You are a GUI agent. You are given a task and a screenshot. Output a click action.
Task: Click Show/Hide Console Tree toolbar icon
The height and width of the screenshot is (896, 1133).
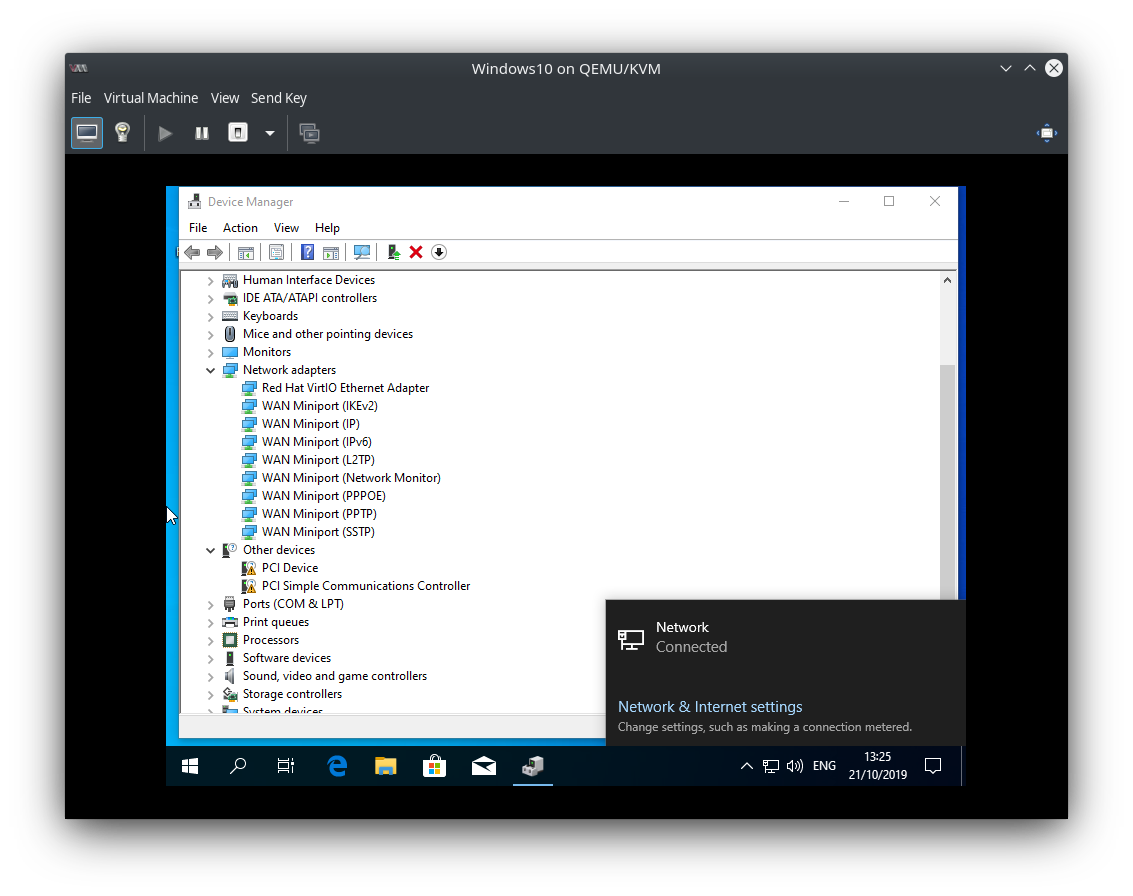click(x=246, y=252)
